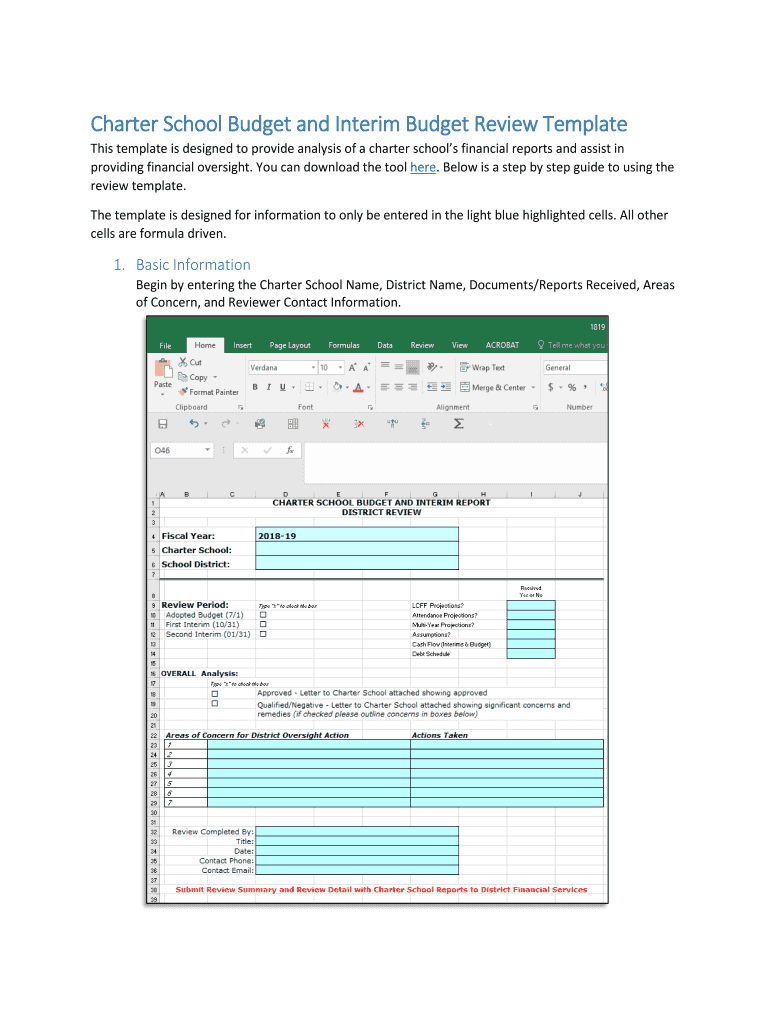Check the Adopted Budget (7/1) box
Image resolution: width=770 pixels, height=1024 pixels.
tap(263, 615)
